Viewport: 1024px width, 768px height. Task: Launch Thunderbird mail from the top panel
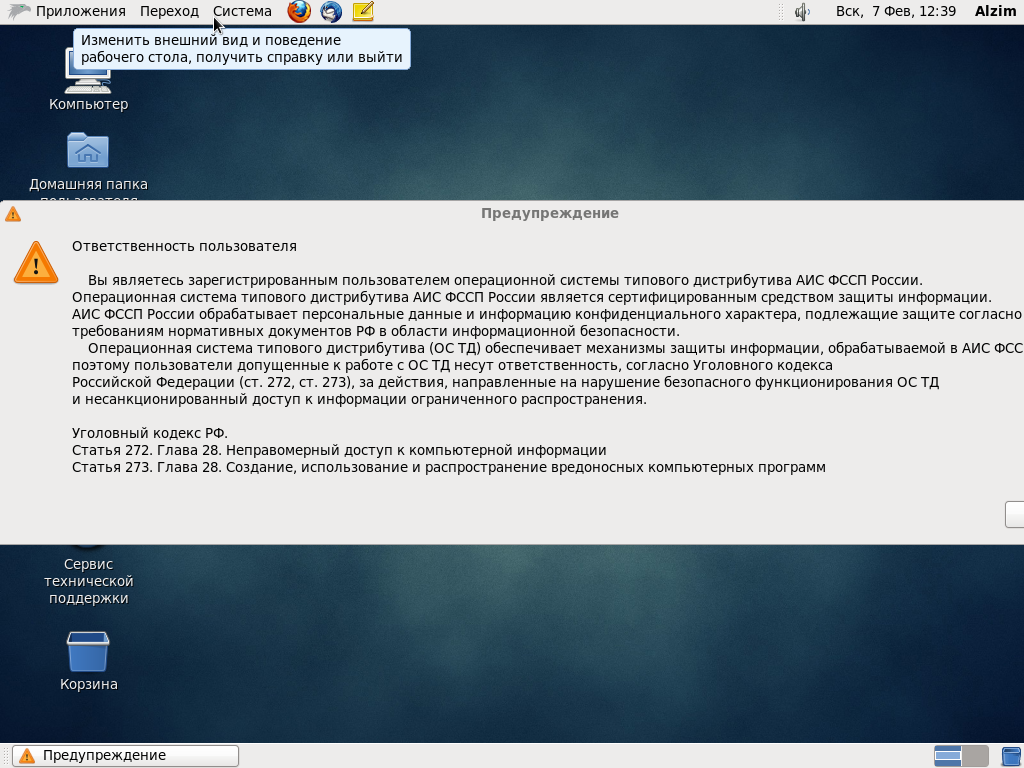tap(331, 11)
